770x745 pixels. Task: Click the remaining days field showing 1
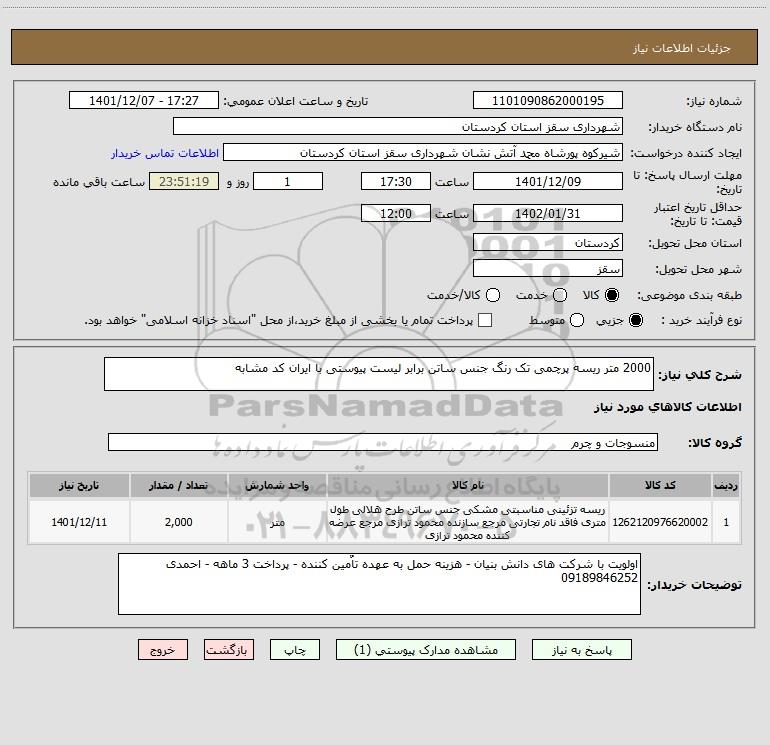[288, 181]
